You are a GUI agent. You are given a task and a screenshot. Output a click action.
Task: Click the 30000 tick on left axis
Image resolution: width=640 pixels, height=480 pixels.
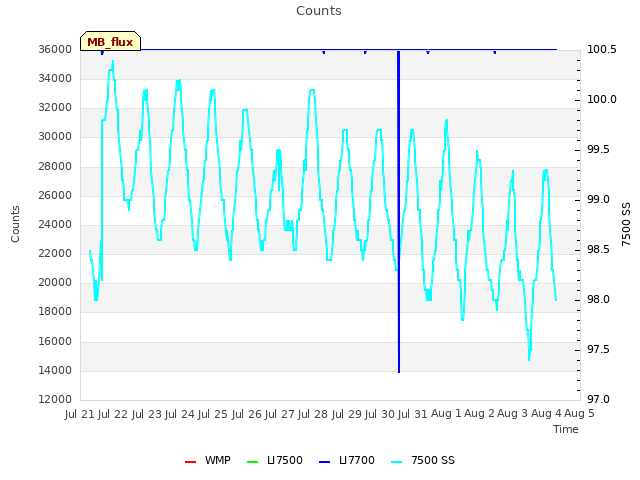point(55,137)
